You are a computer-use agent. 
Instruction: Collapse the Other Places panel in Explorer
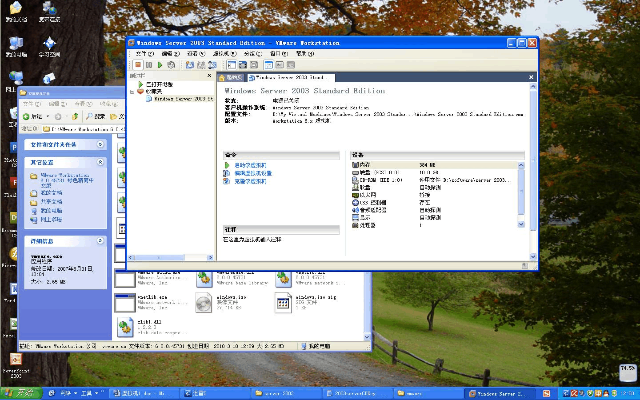tap(99, 161)
